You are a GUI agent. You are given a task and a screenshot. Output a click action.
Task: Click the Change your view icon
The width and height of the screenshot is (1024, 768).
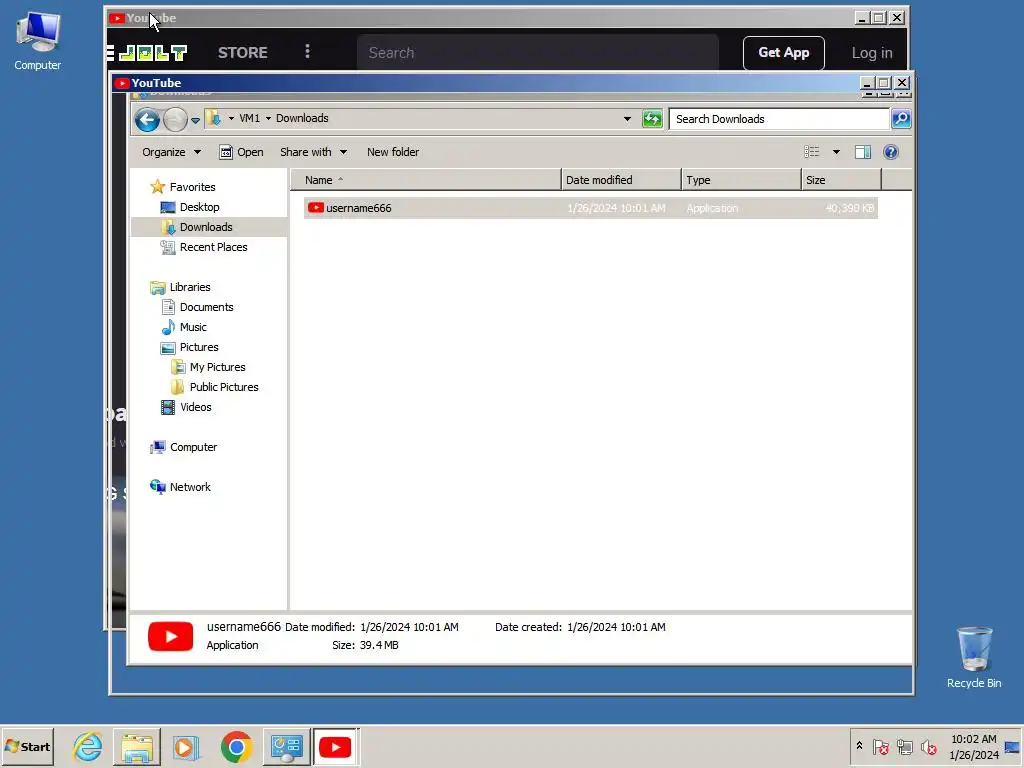point(812,152)
